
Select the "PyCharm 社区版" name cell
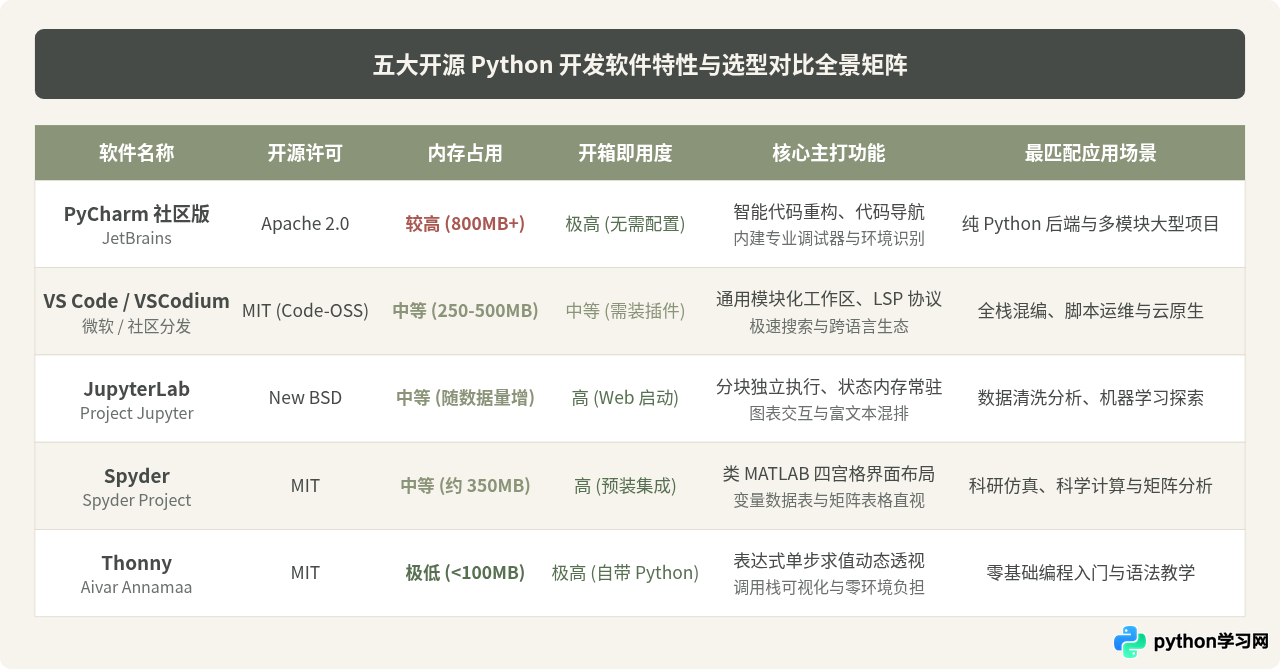click(x=137, y=213)
